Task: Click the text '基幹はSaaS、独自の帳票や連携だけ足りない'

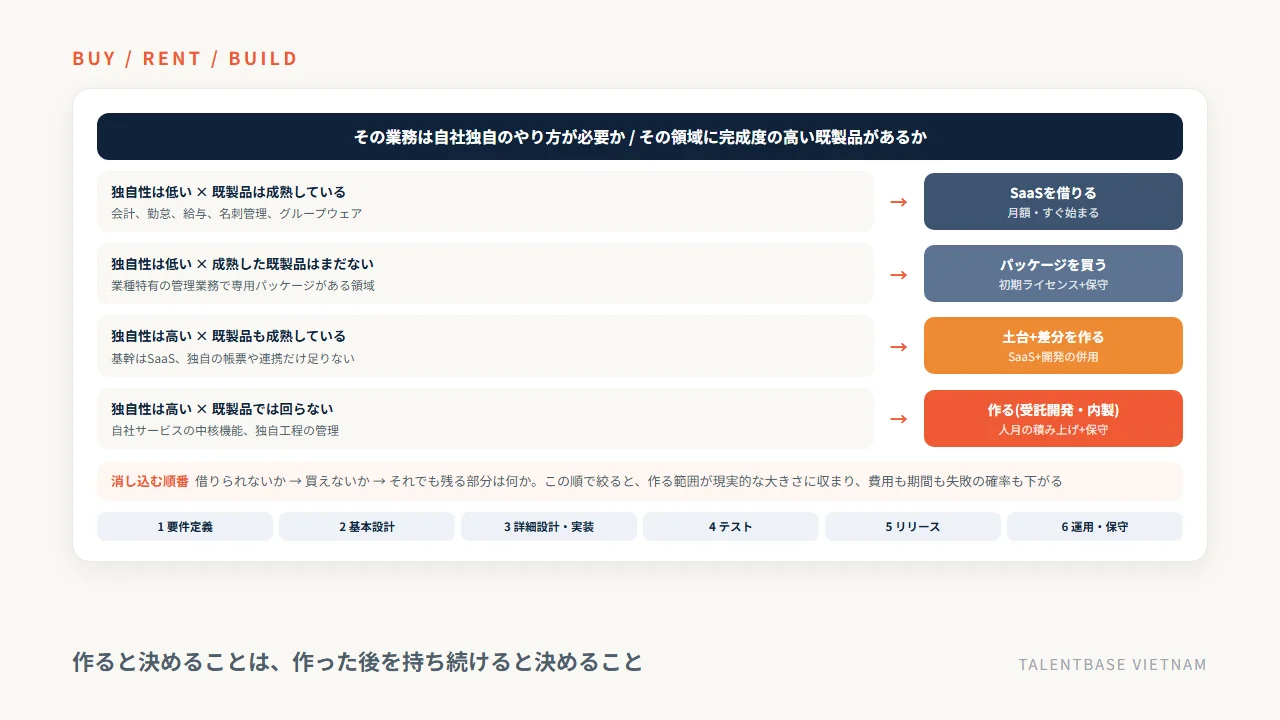Action: 233,358
